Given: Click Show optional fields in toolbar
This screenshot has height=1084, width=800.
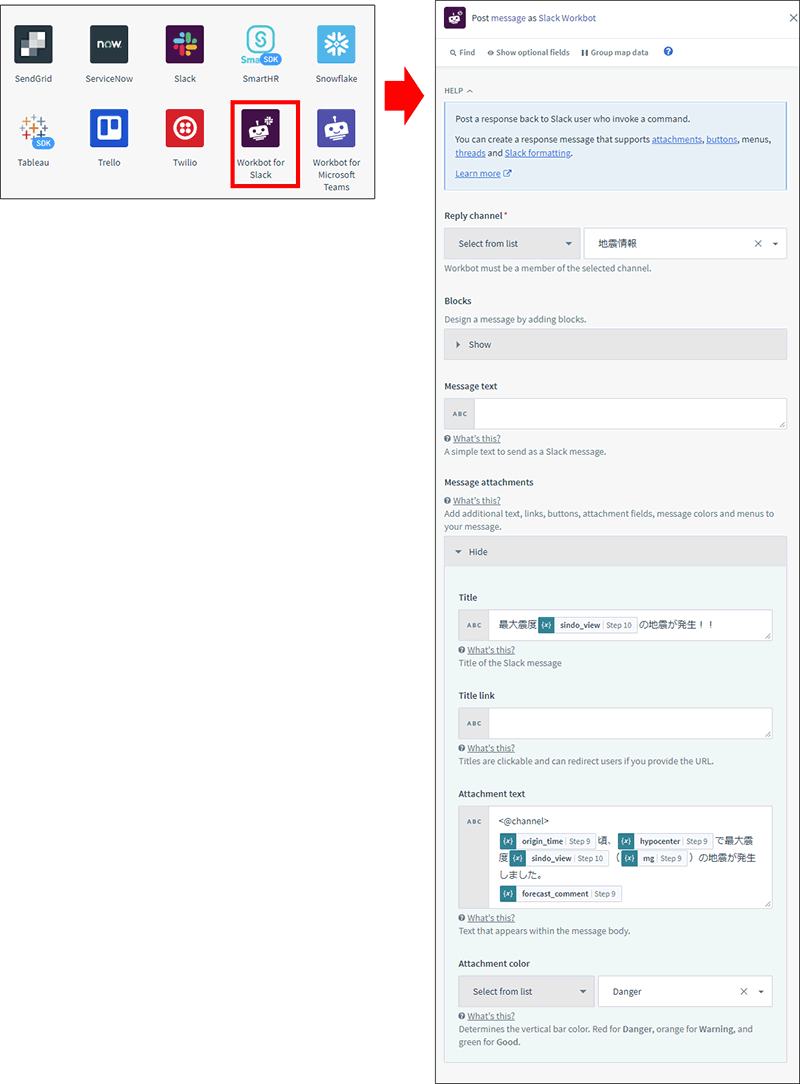Looking at the screenshot, I should (529, 53).
